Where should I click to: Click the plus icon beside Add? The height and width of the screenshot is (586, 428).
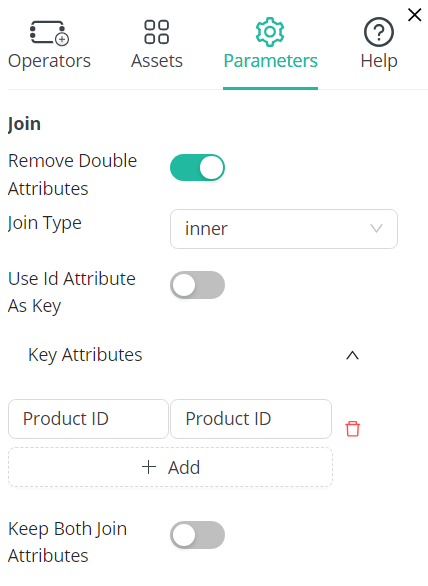coord(149,467)
